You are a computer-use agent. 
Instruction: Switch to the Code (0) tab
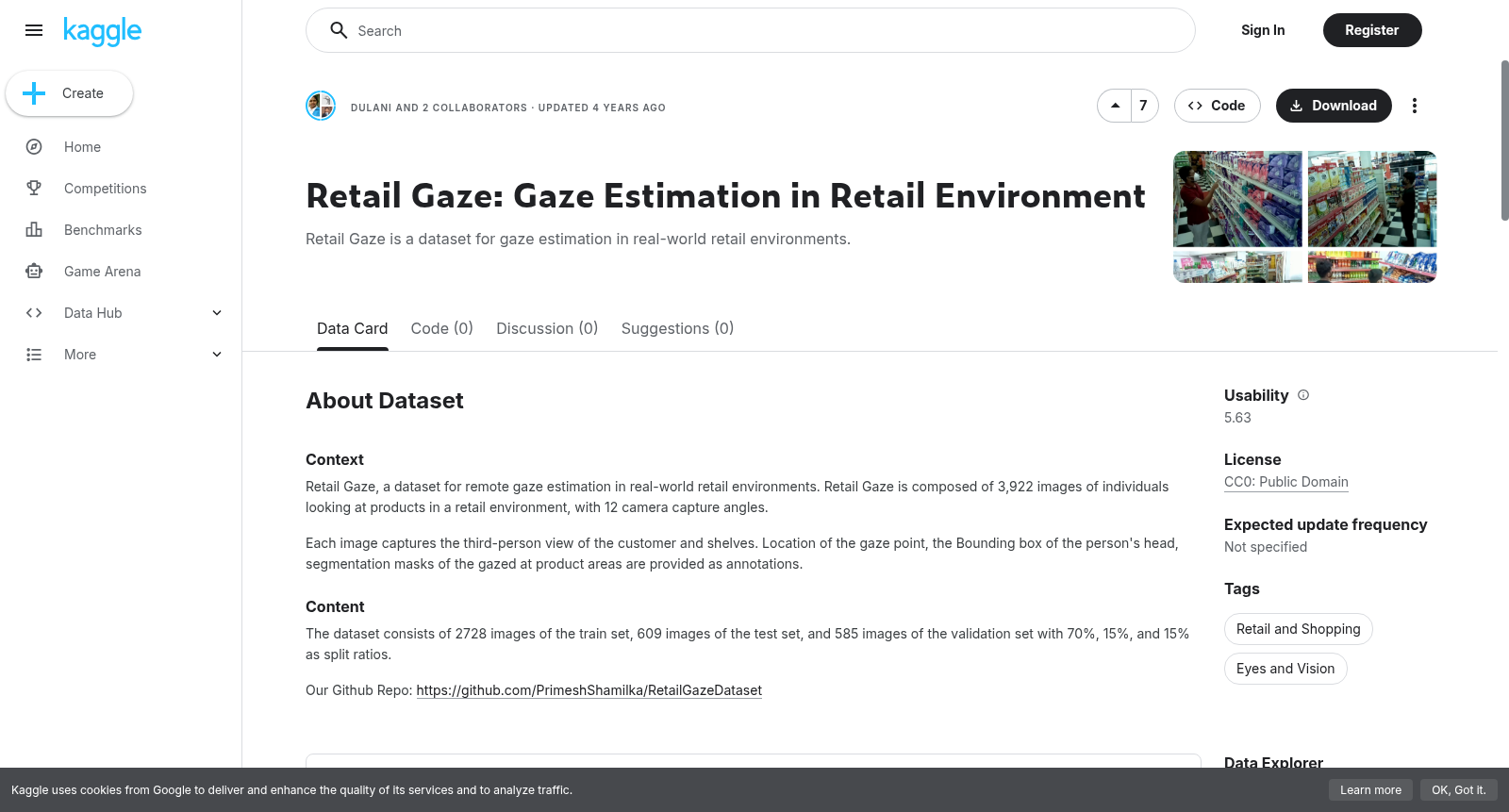441,329
